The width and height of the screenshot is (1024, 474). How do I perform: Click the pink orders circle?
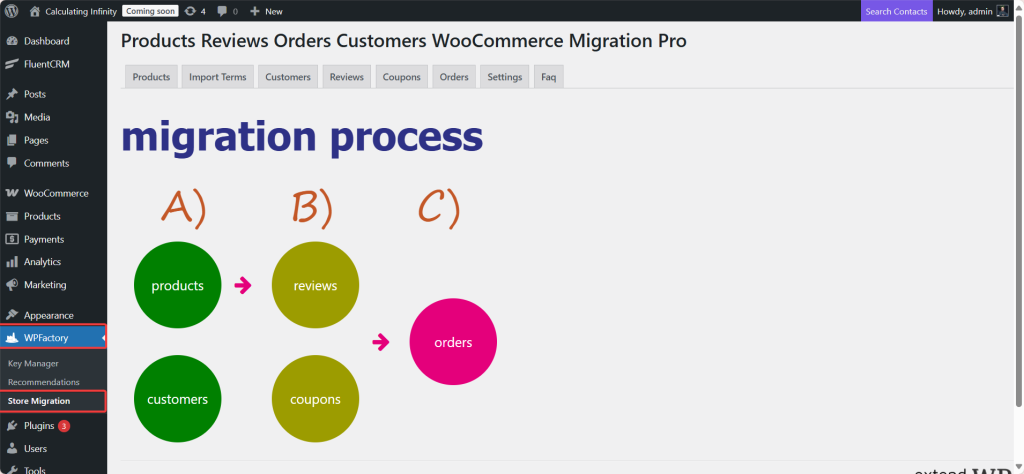(x=453, y=342)
